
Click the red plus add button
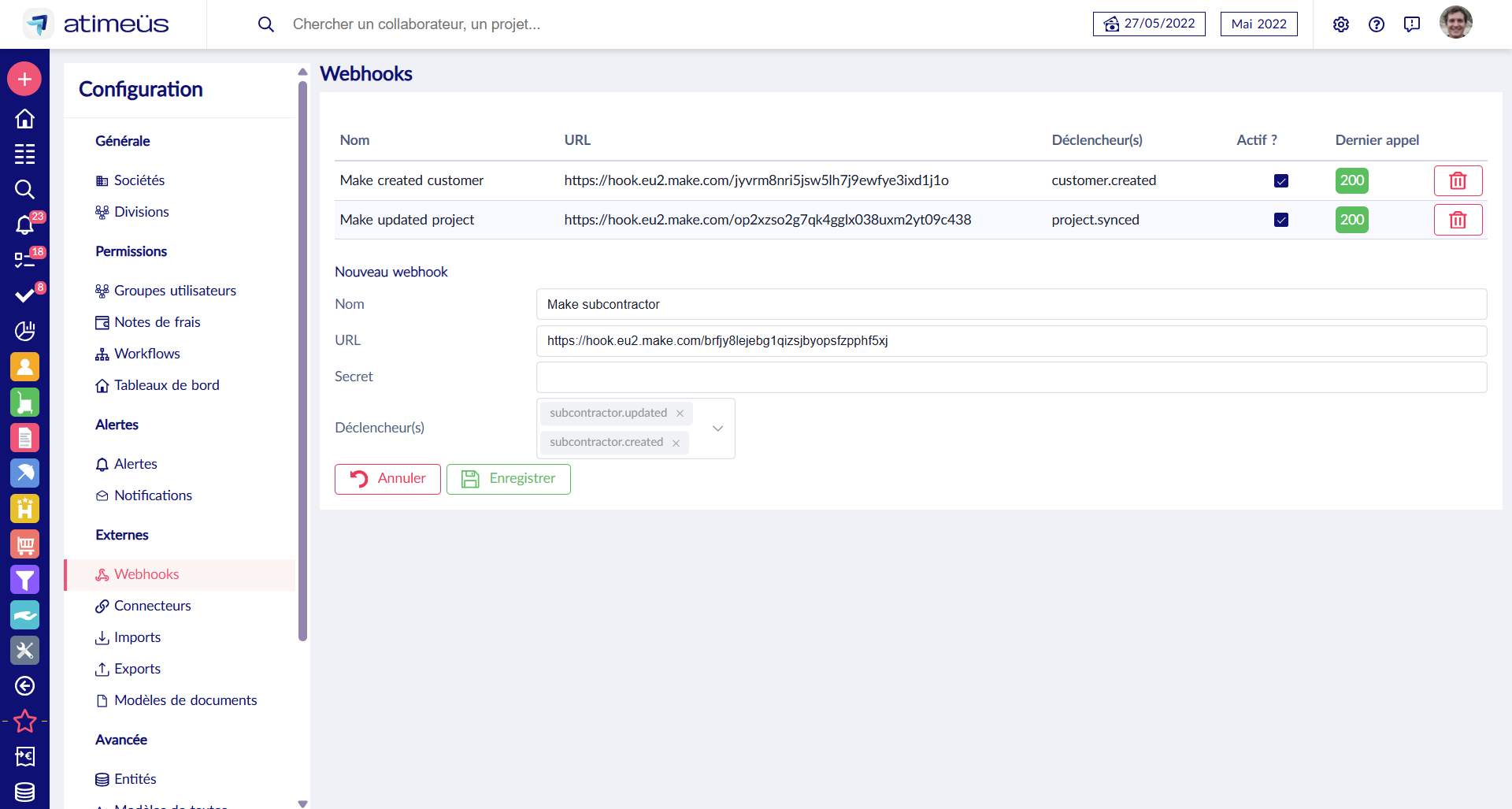[x=24, y=79]
